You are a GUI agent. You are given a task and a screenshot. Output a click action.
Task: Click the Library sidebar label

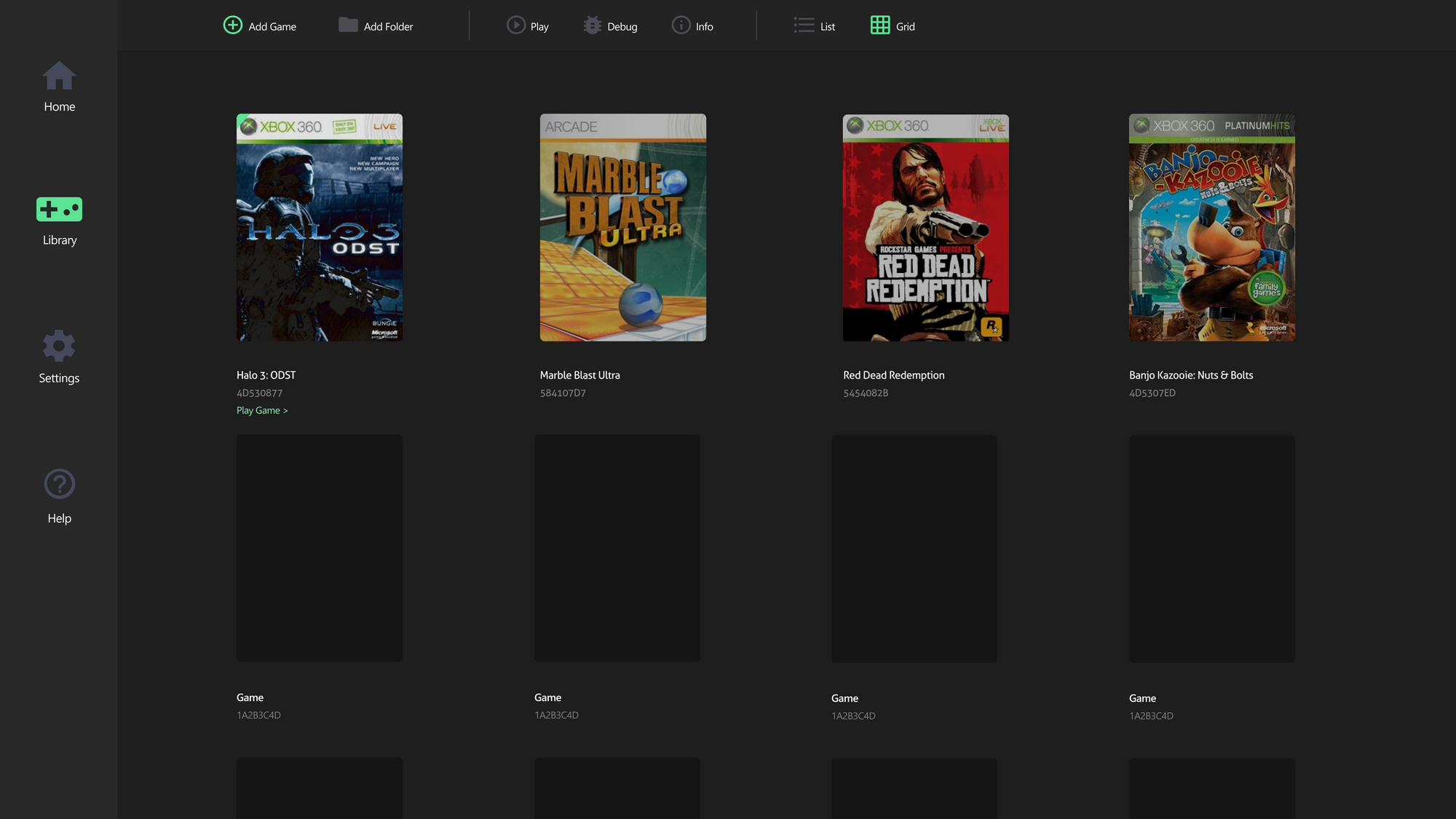click(59, 240)
